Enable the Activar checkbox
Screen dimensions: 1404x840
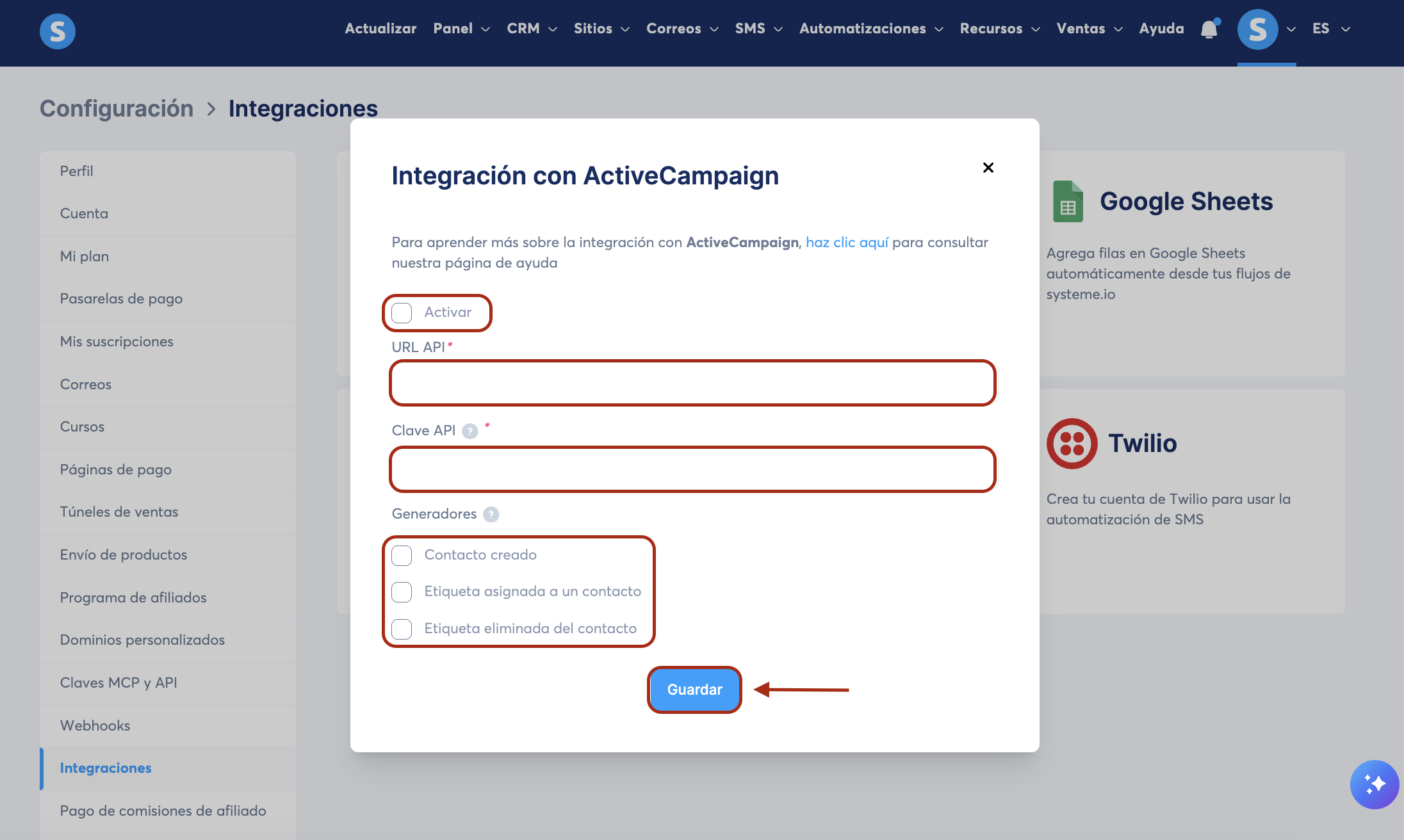pyautogui.click(x=402, y=313)
